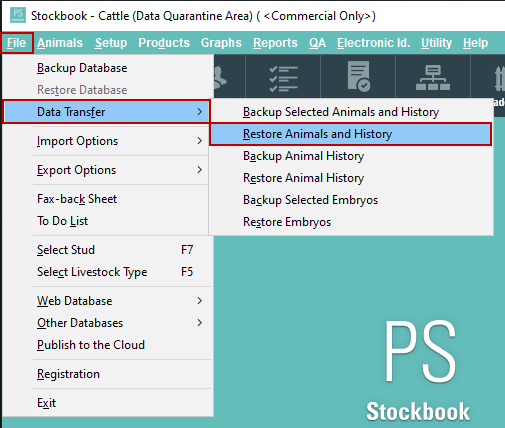Click the person silhouette toolbar icon
This screenshot has width=505, height=428.
pos(220,78)
